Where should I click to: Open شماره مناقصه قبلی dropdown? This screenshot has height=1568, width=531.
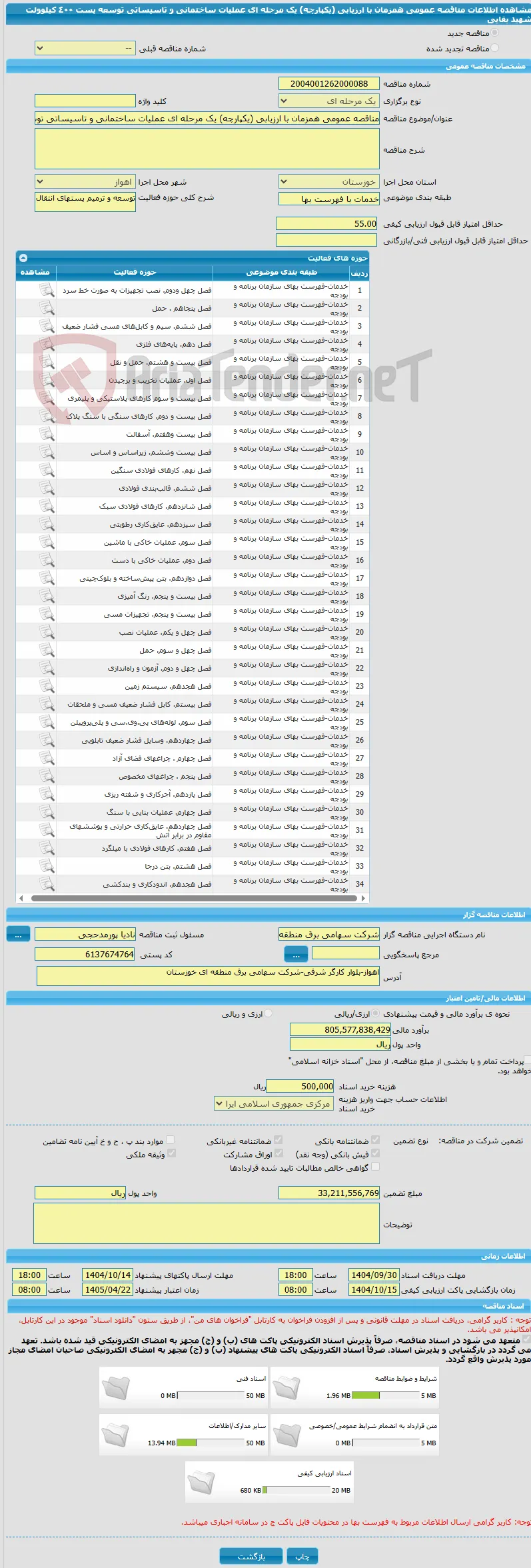coord(85,49)
